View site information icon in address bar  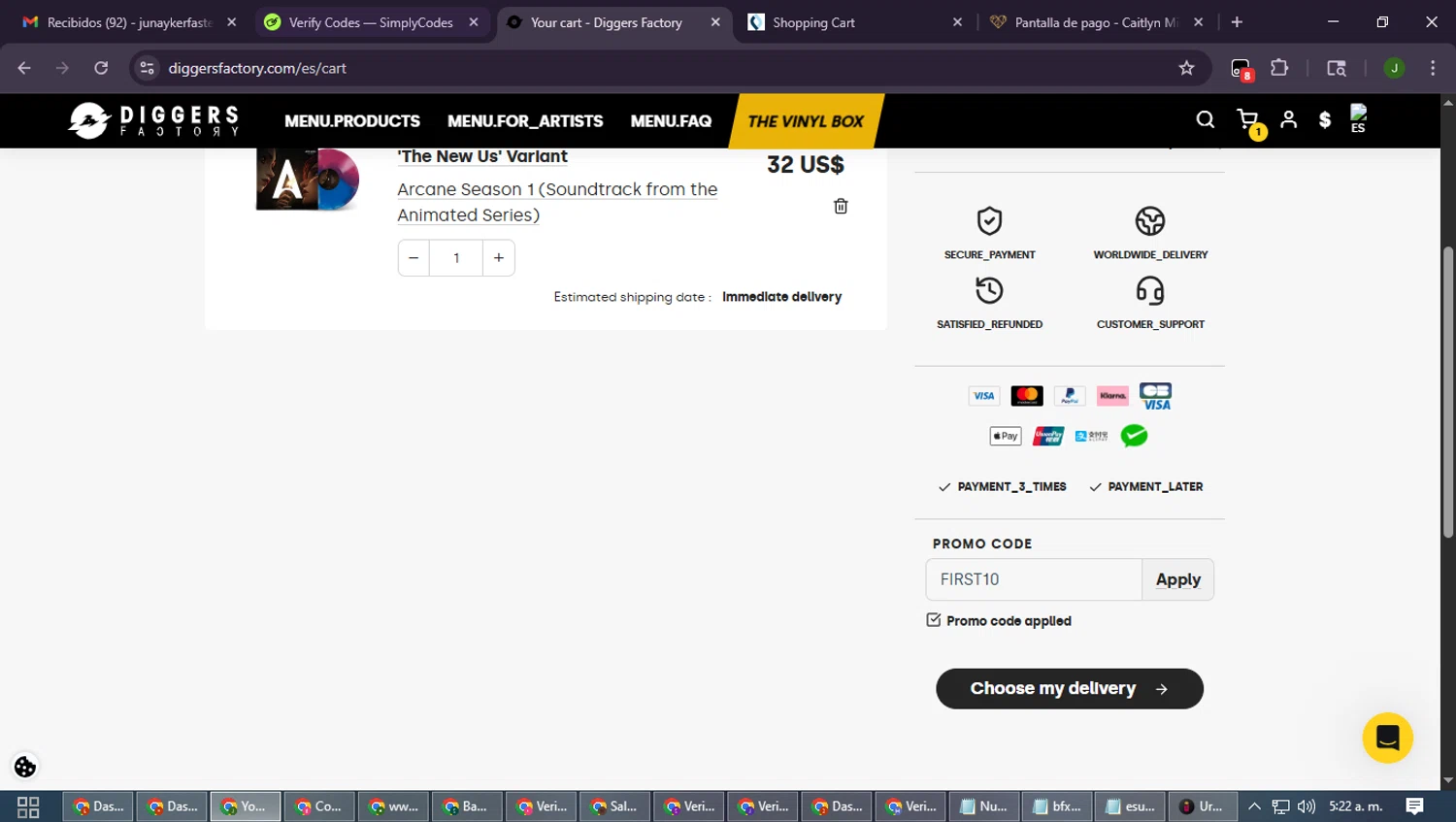point(147,68)
